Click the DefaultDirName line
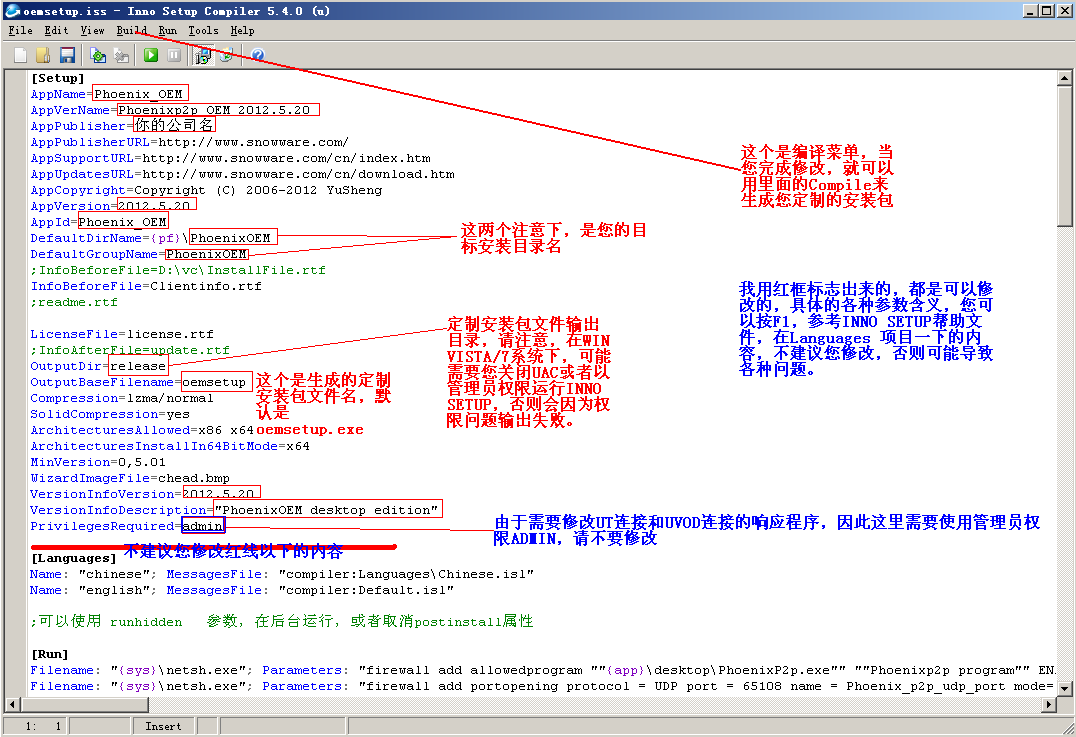 154,238
